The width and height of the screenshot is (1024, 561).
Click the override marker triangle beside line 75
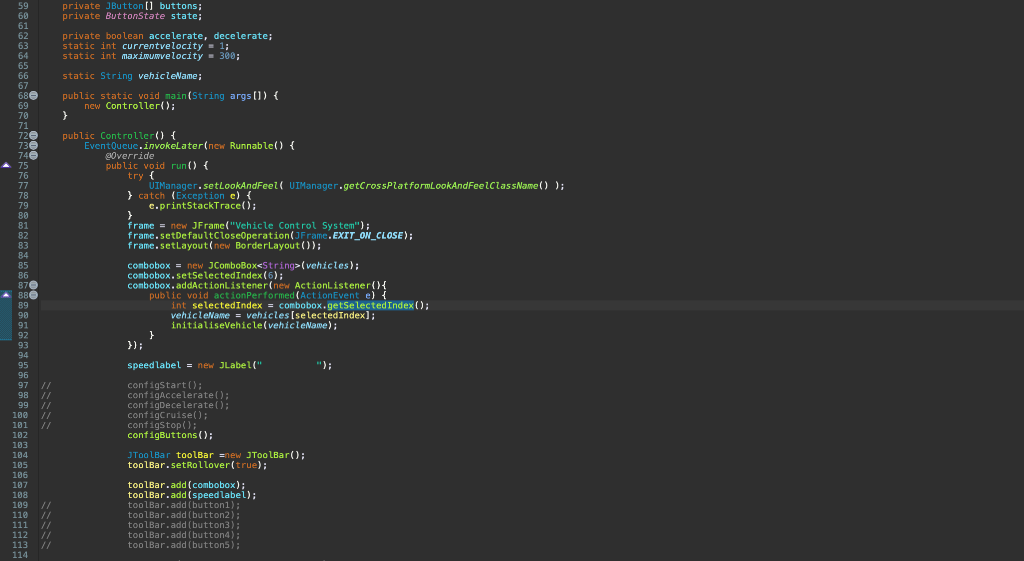click(x=6, y=165)
